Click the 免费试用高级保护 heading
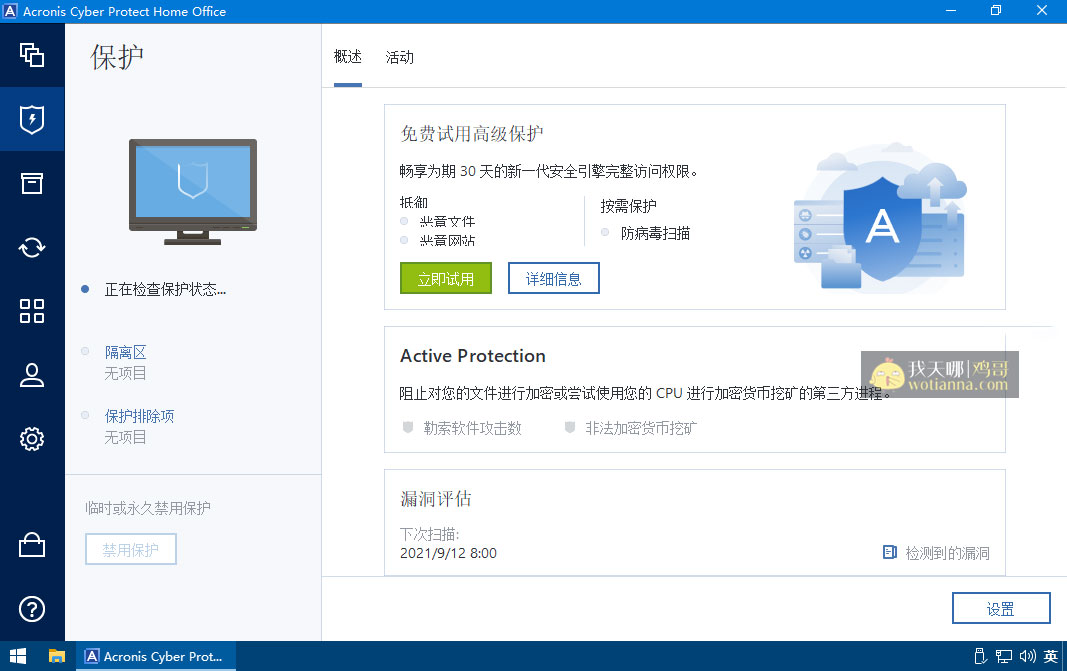 tap(472, 134)
